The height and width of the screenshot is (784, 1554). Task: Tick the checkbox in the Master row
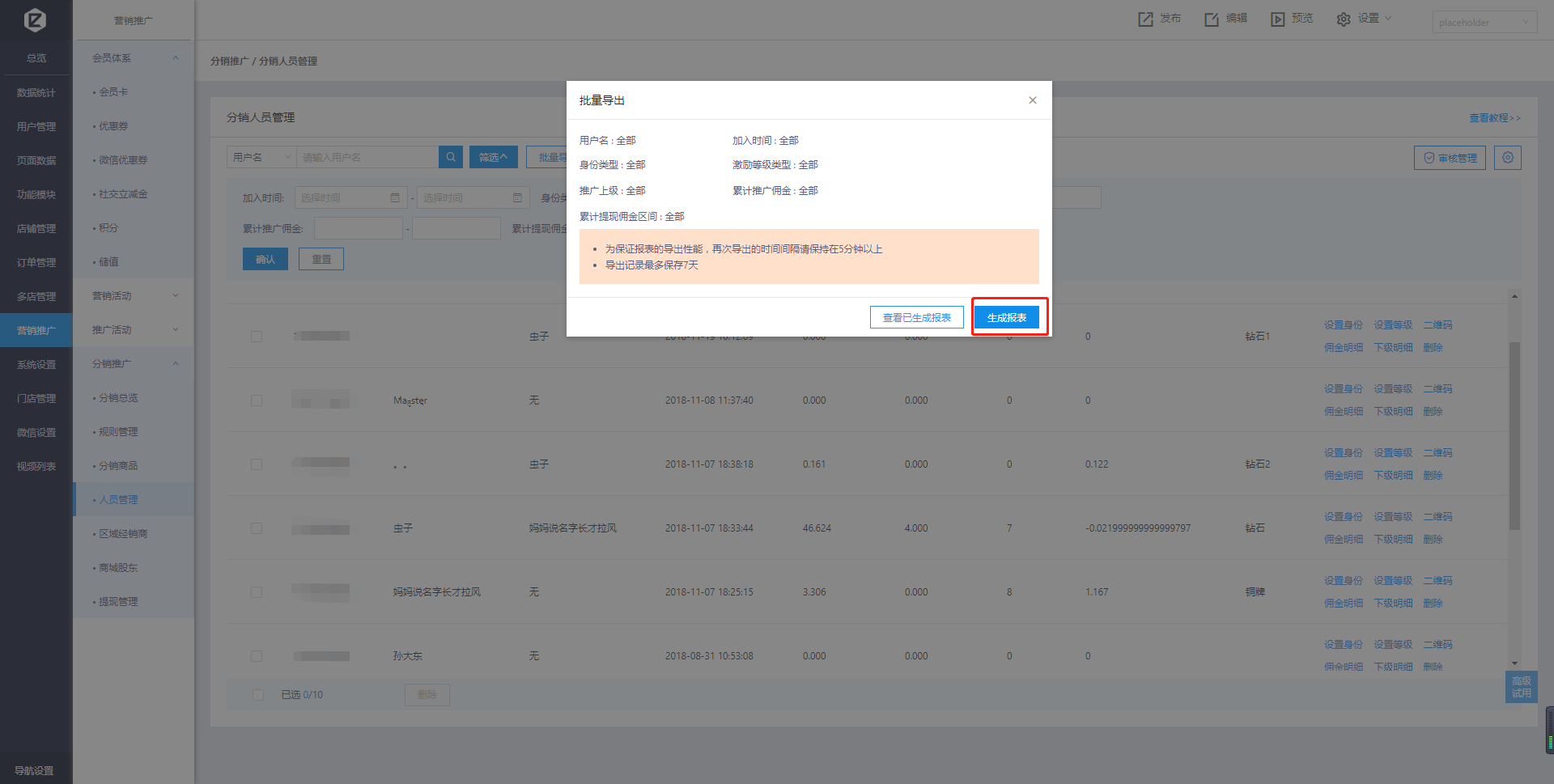tap(257, 400)
